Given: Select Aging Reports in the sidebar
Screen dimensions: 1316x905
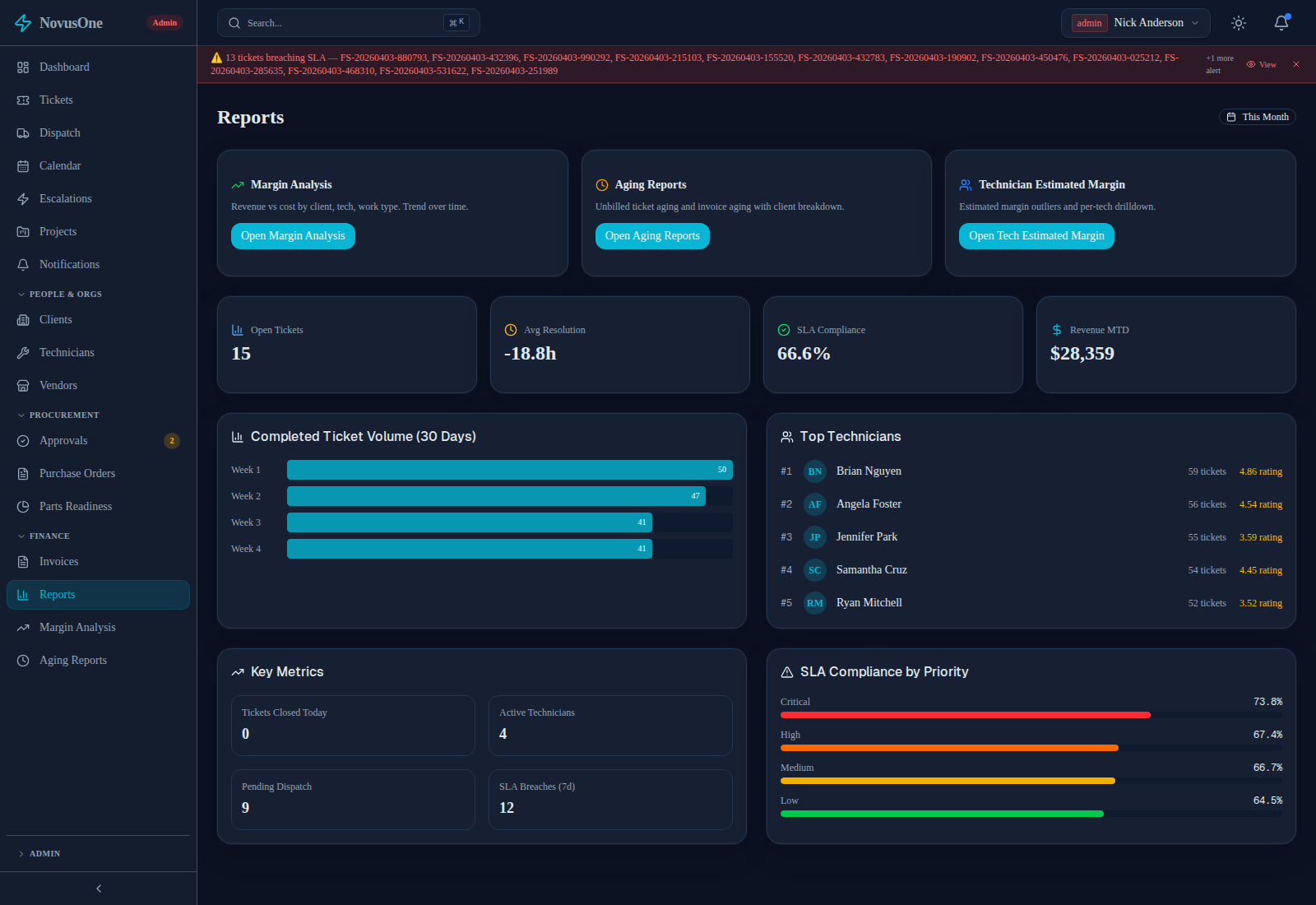Looking at the screenshot, I should click(x=98, y=661).
